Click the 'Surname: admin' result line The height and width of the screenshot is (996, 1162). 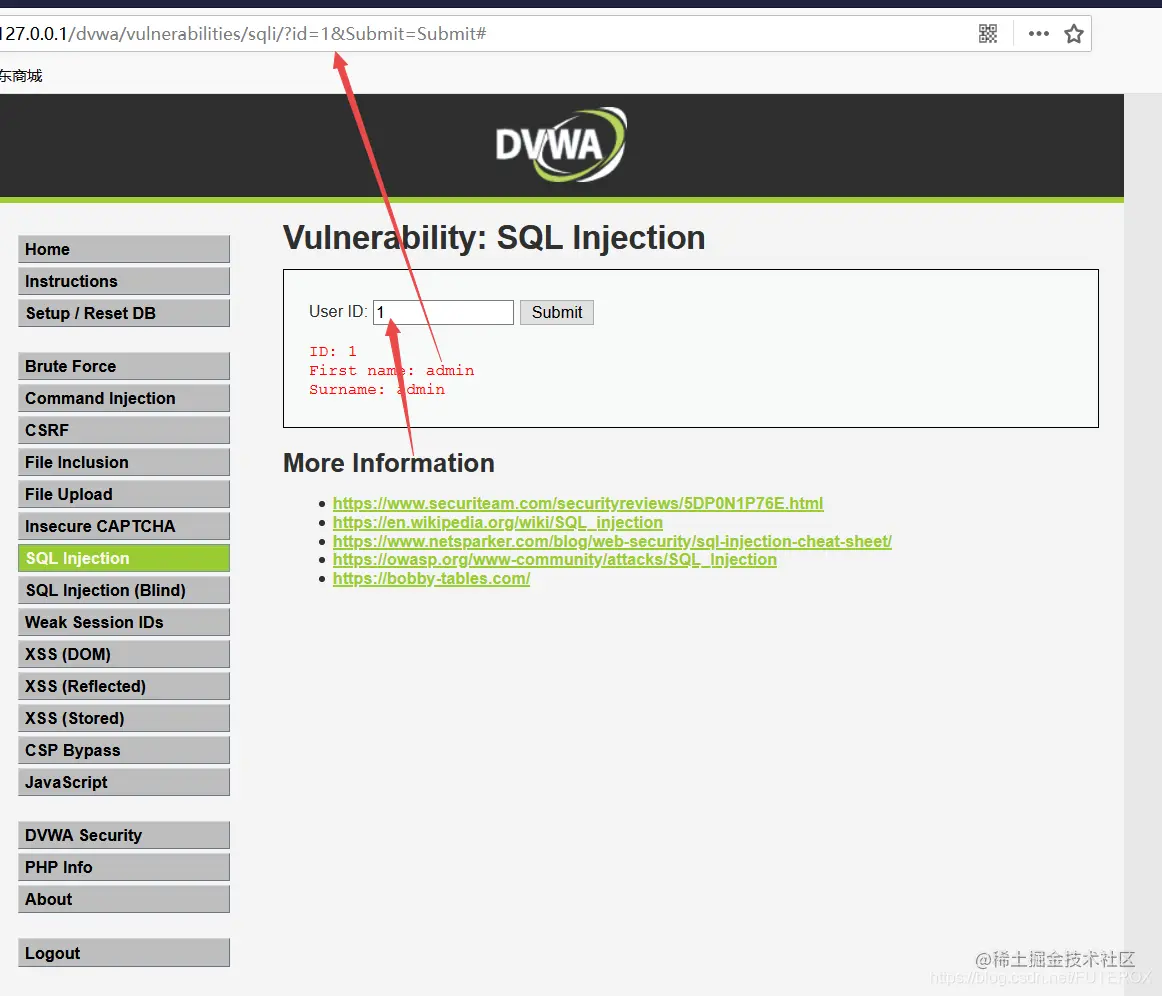377,389
